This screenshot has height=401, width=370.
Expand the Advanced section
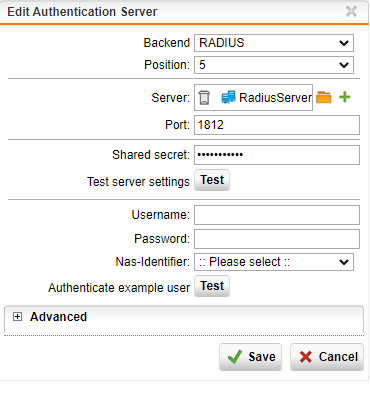click(17, 317)
